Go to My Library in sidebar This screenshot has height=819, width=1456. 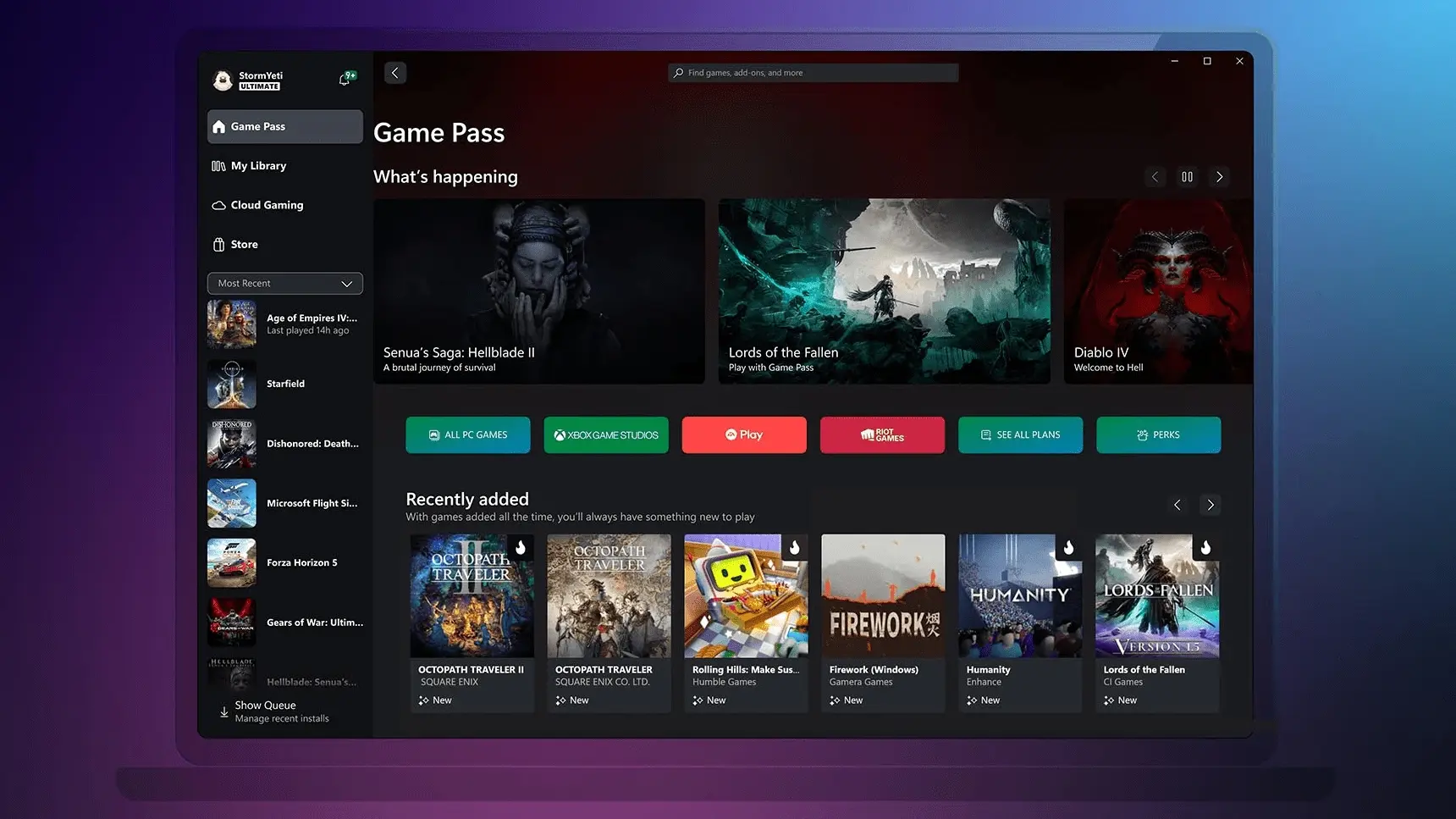click(258, 166)
